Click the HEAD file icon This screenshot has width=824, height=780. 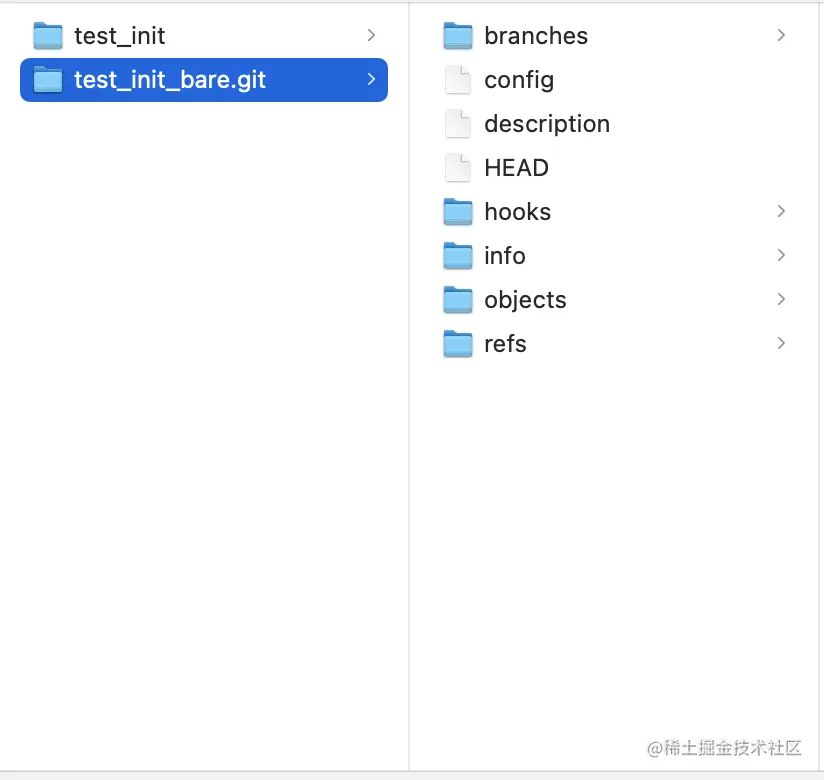click(x=458, y=168)
